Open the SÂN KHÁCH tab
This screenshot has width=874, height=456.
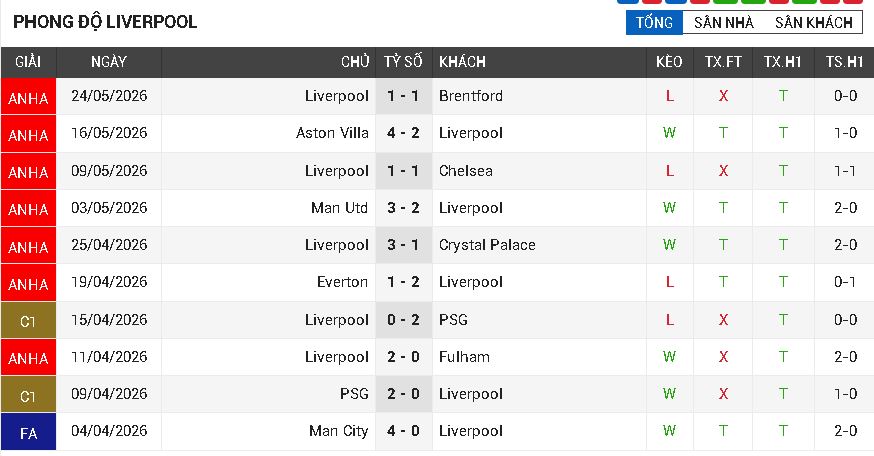click(x=813, y=22)
